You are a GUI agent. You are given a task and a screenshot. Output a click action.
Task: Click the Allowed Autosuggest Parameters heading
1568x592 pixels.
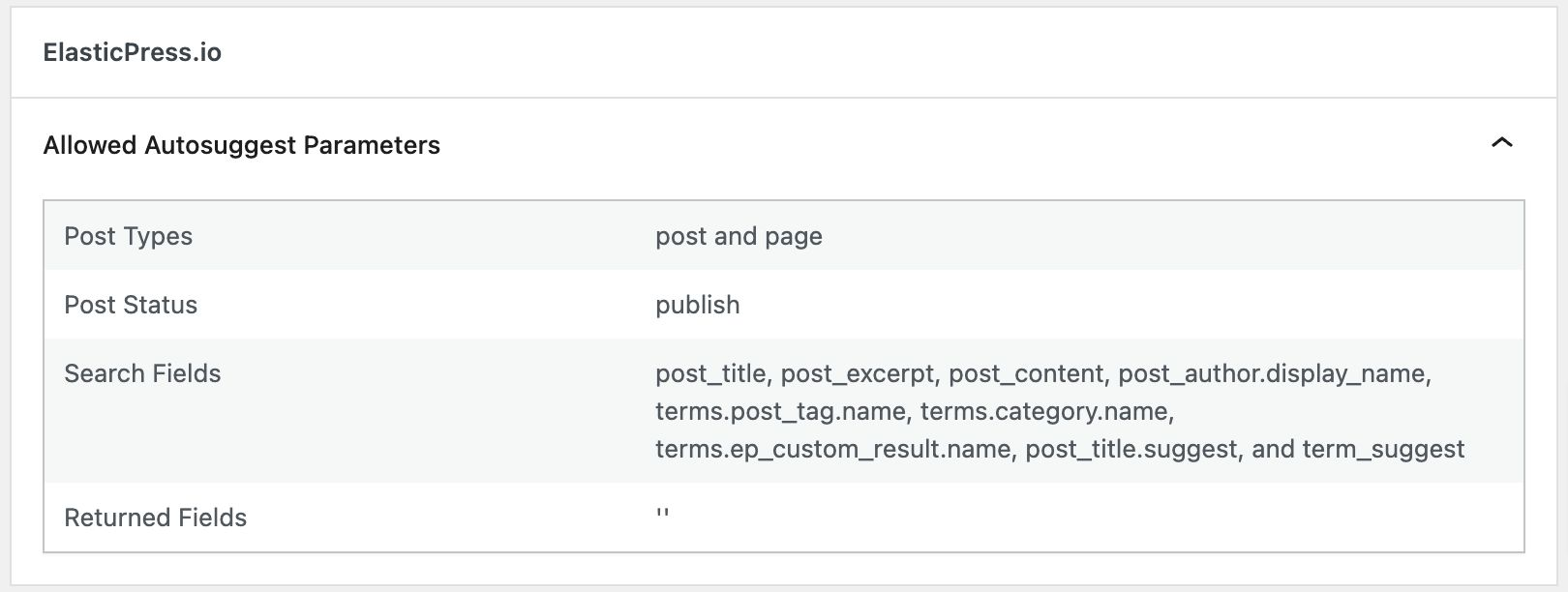pyautogui.click(x=240, y=145)
